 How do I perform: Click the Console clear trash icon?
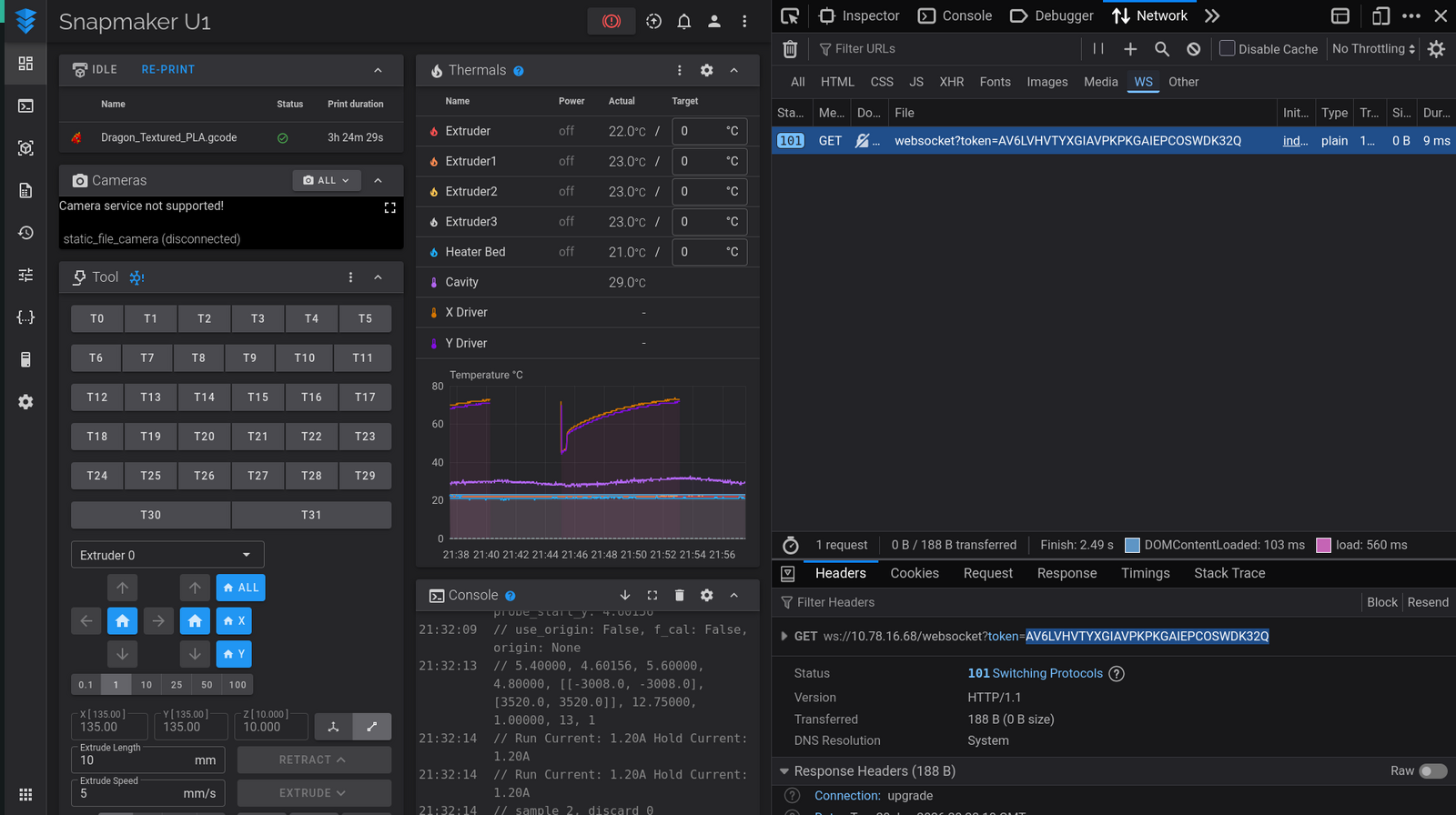[x=679, y=595]
